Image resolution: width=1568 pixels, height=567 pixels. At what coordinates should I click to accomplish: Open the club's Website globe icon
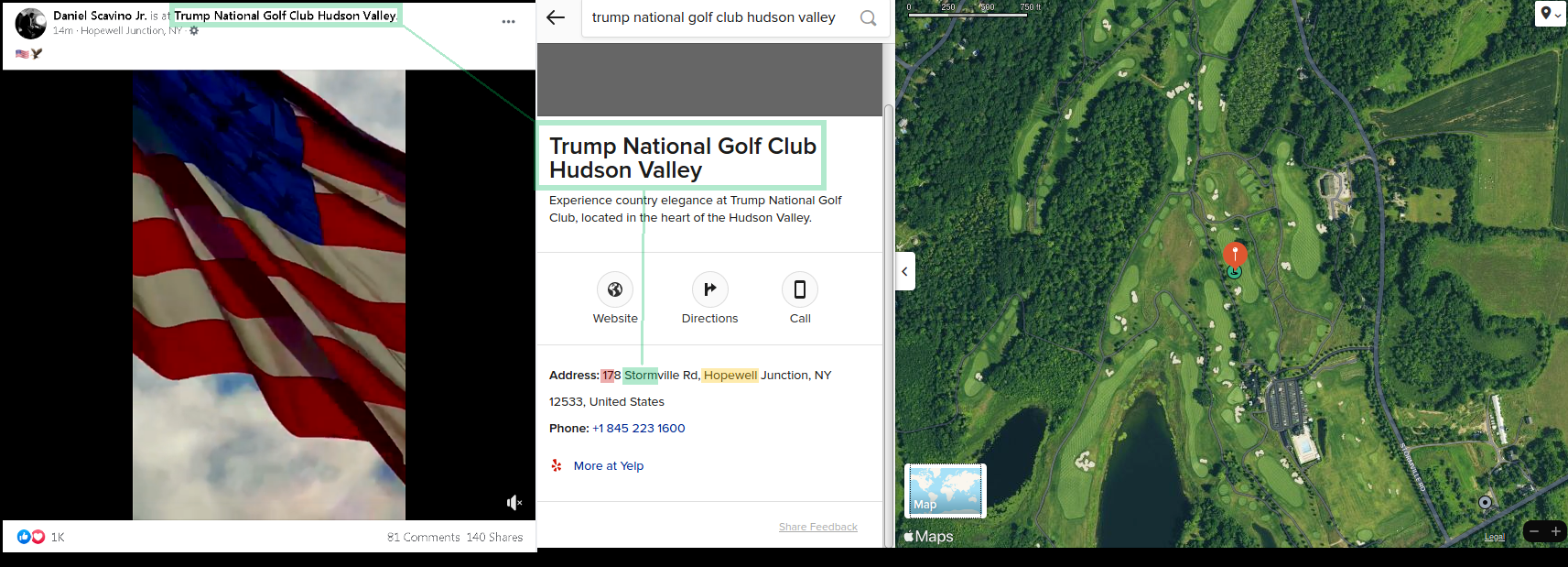[x=615, y=289]
